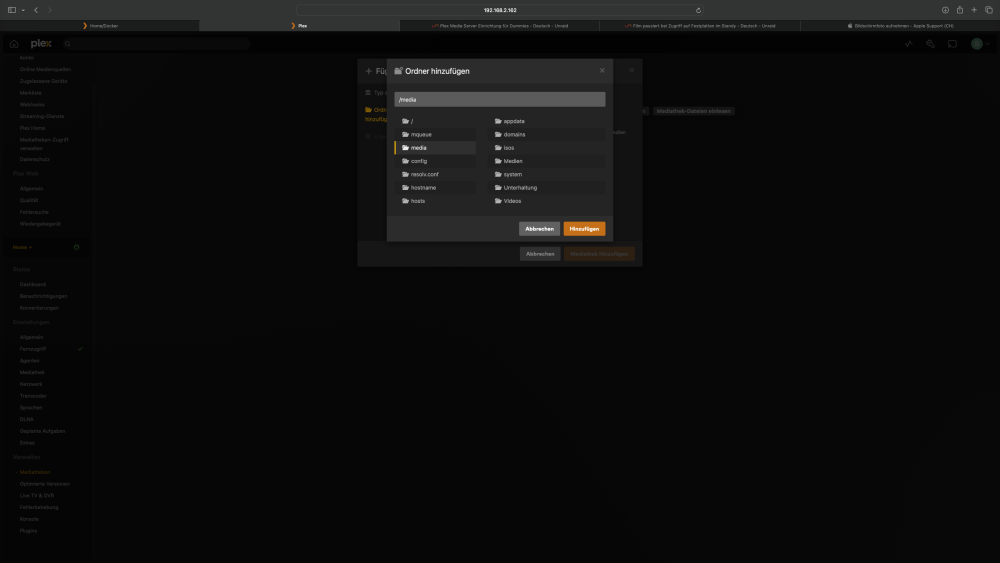Switch to the Apple Support browser tab
The width and height of the screenshot is (1000, 563).
coord(900,26)
